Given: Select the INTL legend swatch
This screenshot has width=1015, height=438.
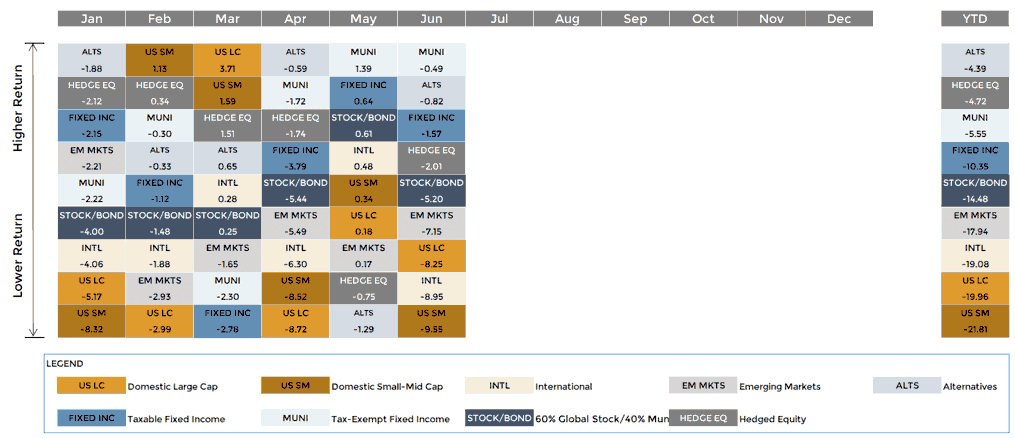Looking at the screenshot, I should click(499, 386).
